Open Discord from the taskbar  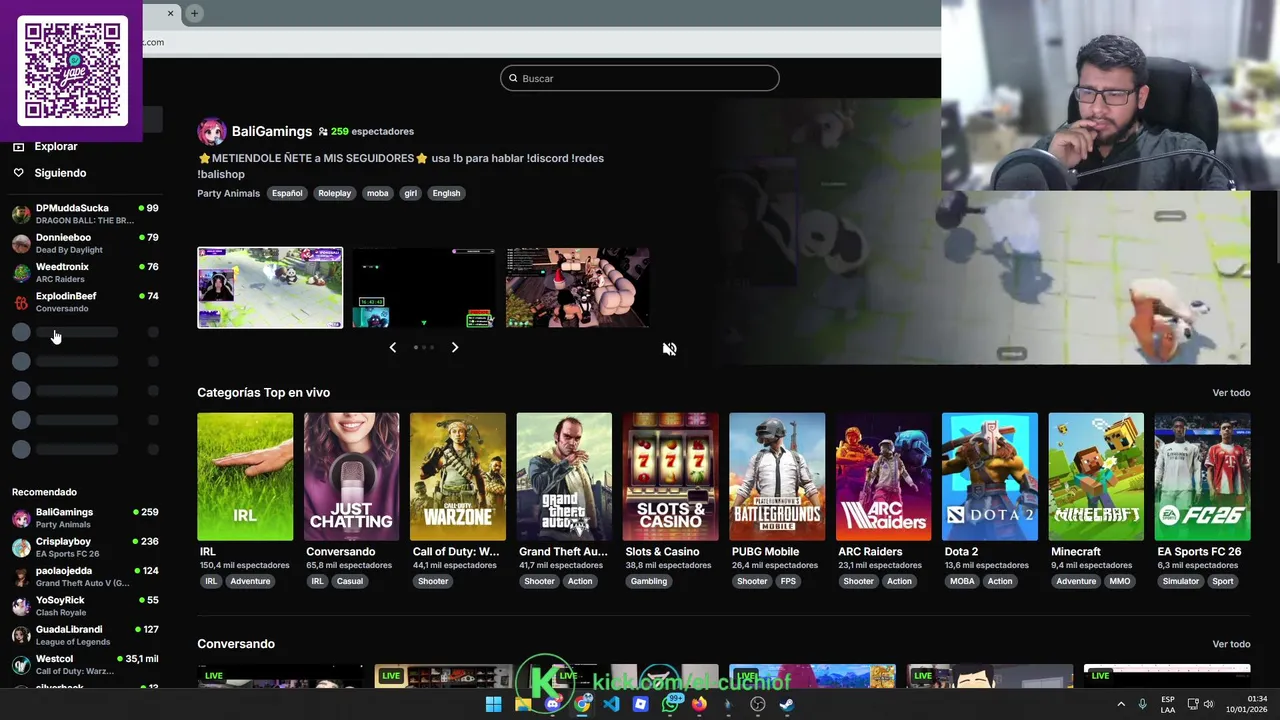click(553, 704)
